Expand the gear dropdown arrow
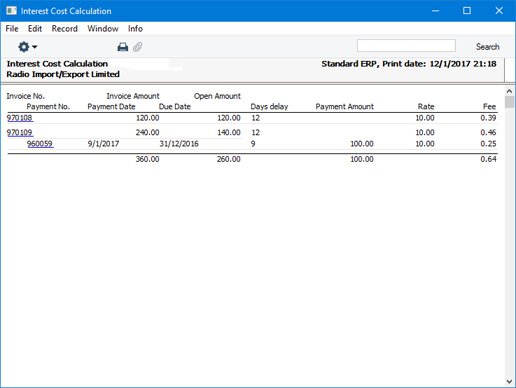This screenshot has width=516, height=388. (35, 47)
